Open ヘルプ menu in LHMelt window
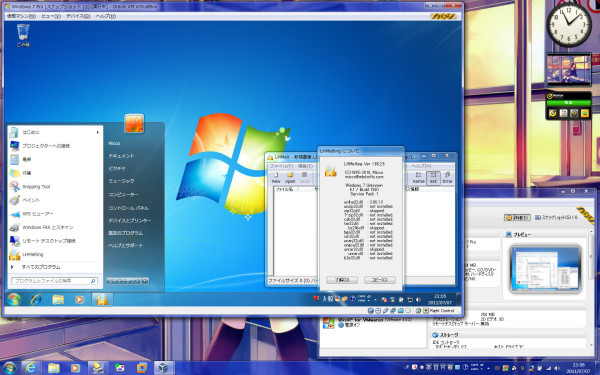Viewport: 600px width, 375px height. [x=421, y=166]
